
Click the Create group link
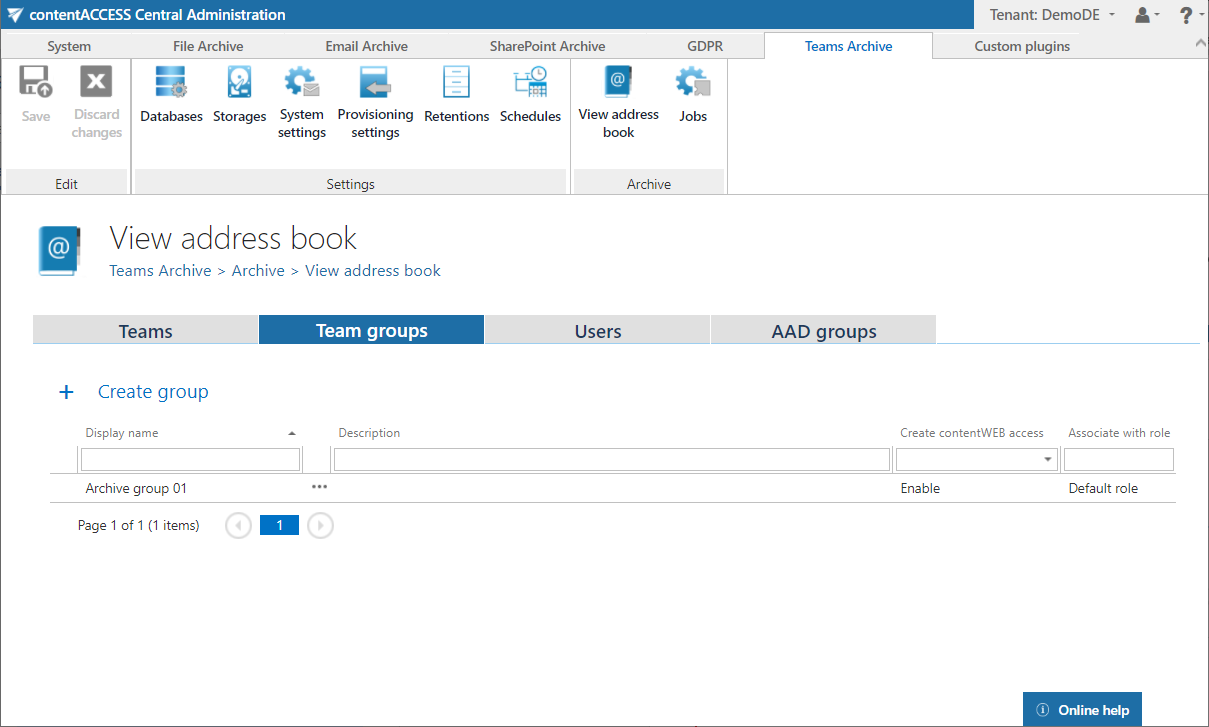(x=152, y=392)
